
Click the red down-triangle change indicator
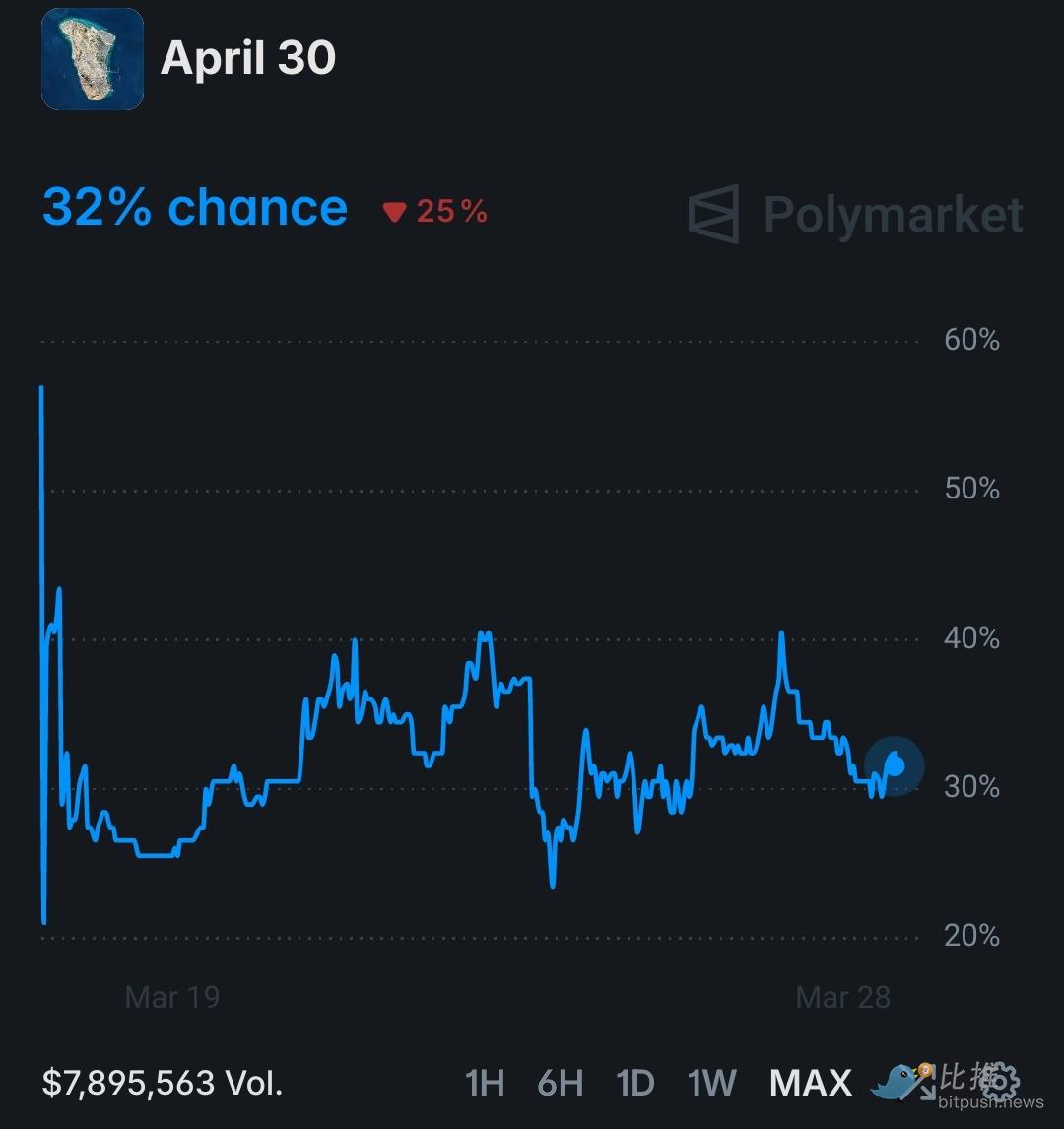tap(395, 212)
